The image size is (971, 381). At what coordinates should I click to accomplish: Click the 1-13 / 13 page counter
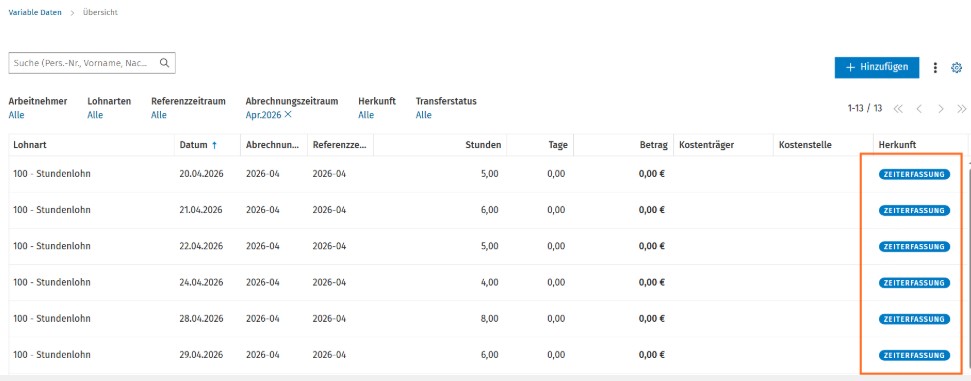tap(864, 108)
